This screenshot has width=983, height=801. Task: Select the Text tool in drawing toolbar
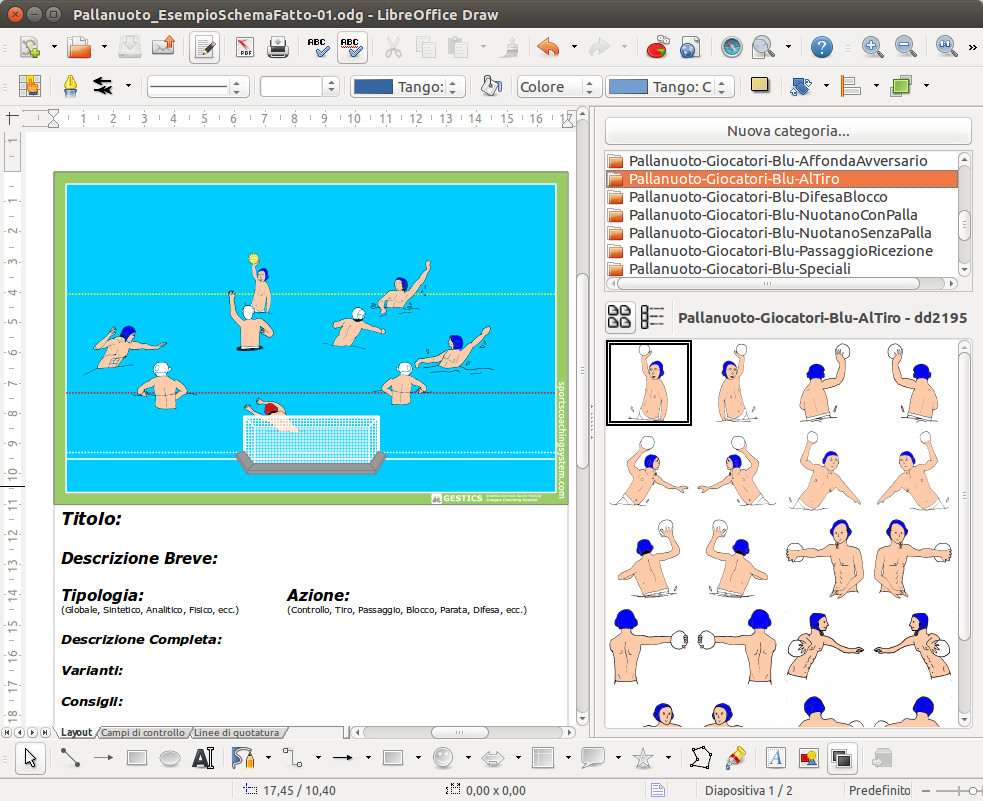(x=203, y=758)
